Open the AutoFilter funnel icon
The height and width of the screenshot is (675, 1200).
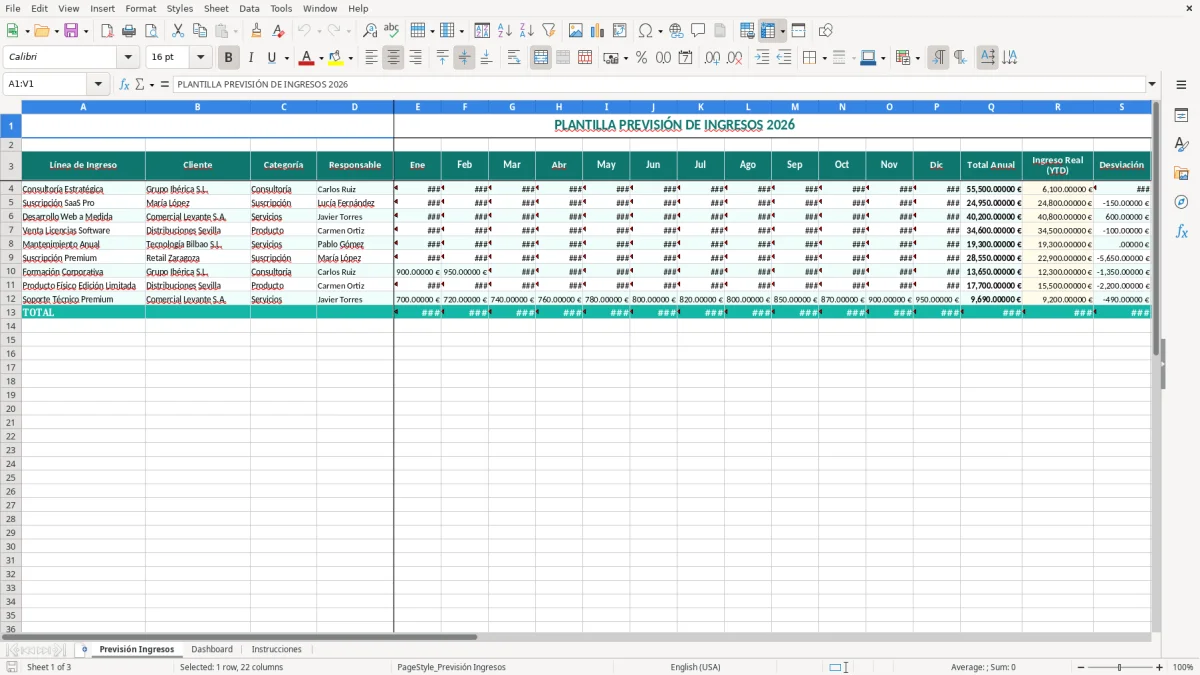549,31
